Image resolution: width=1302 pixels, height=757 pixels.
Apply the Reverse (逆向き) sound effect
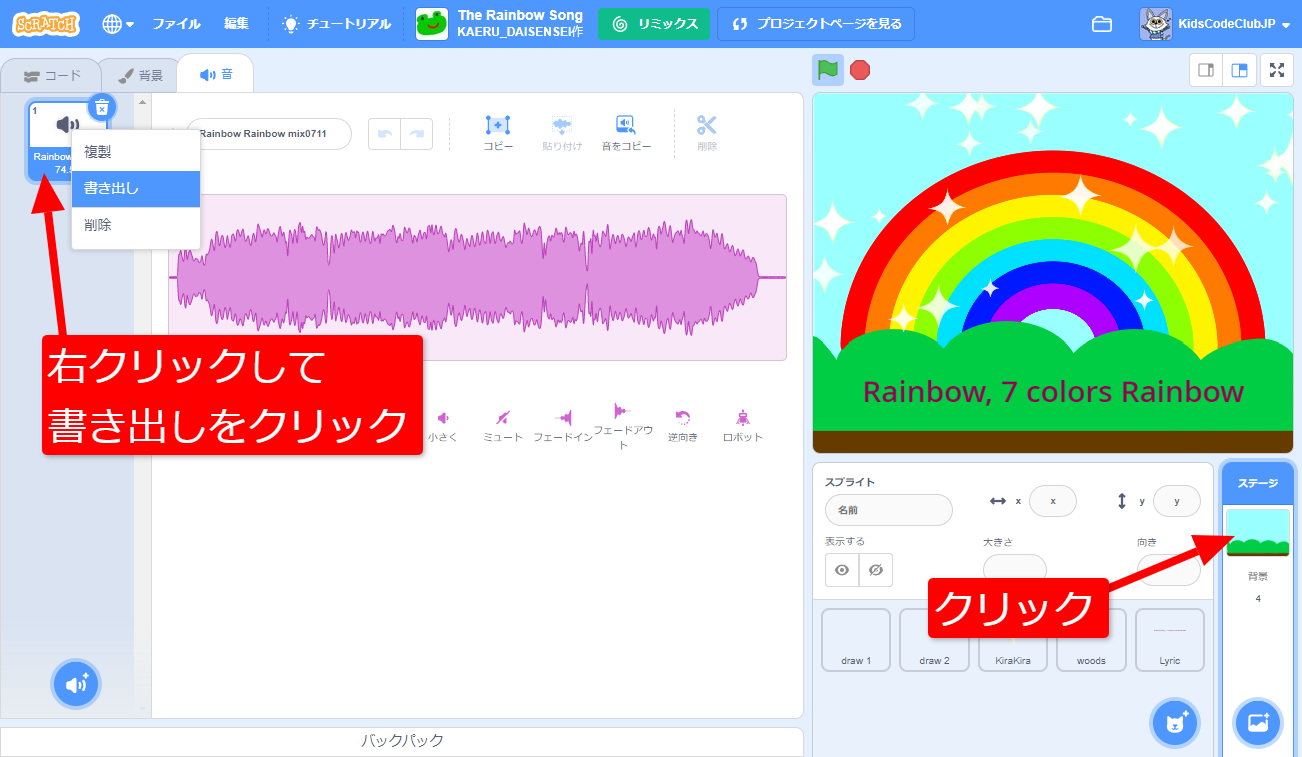pyautogui.click(x=683, y=419)
